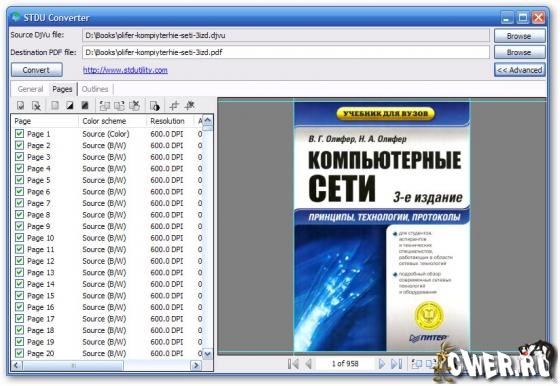Click the Destination PDF file path field
The height and width of the screenshot is (386, 560).
(286, 52)
